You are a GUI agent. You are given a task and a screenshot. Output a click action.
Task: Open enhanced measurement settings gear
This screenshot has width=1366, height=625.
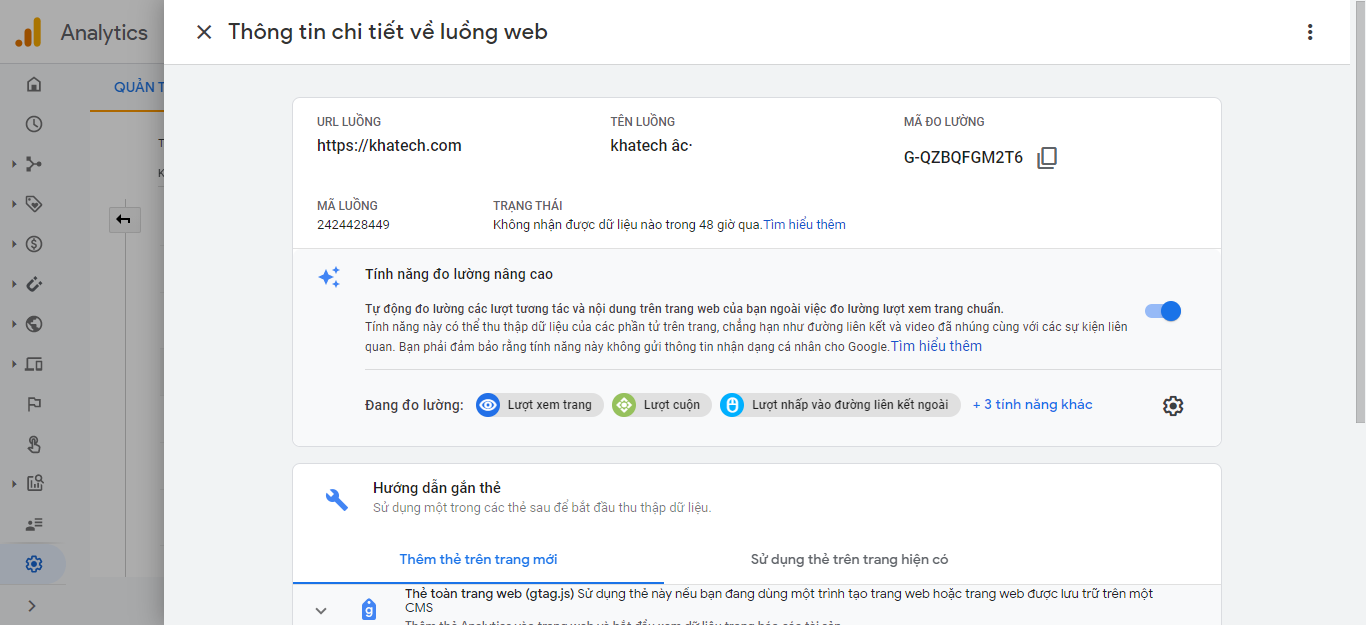pos(1173,406)
